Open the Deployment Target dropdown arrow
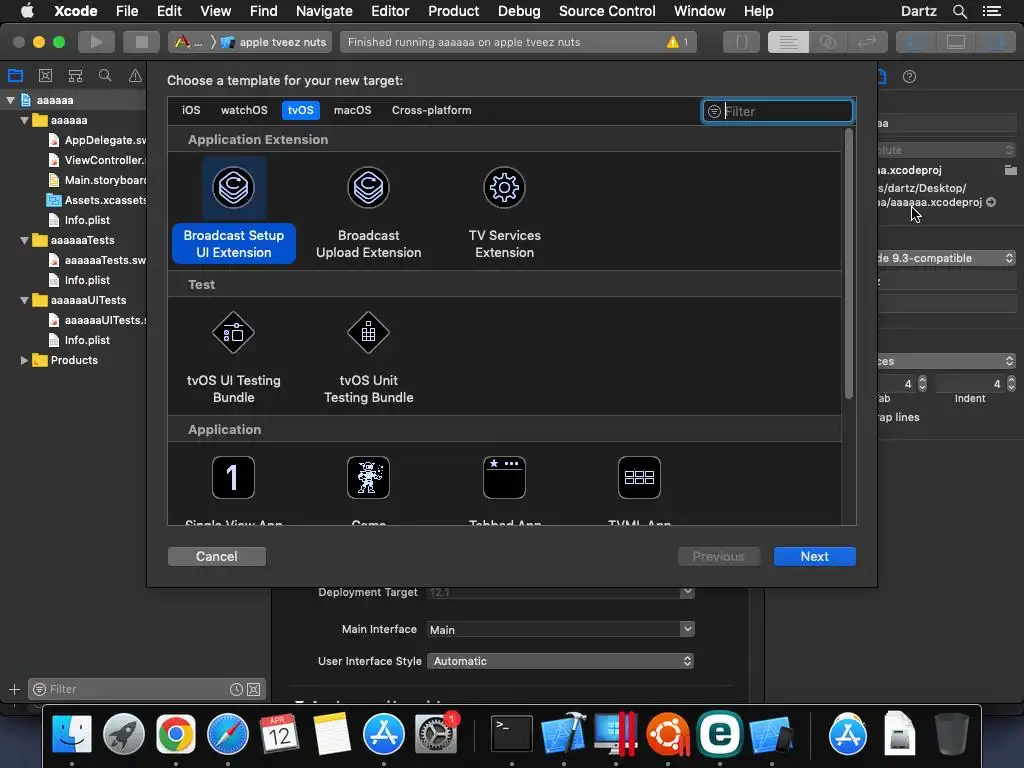Screen dimensions: 1024x768 (687, 592)
